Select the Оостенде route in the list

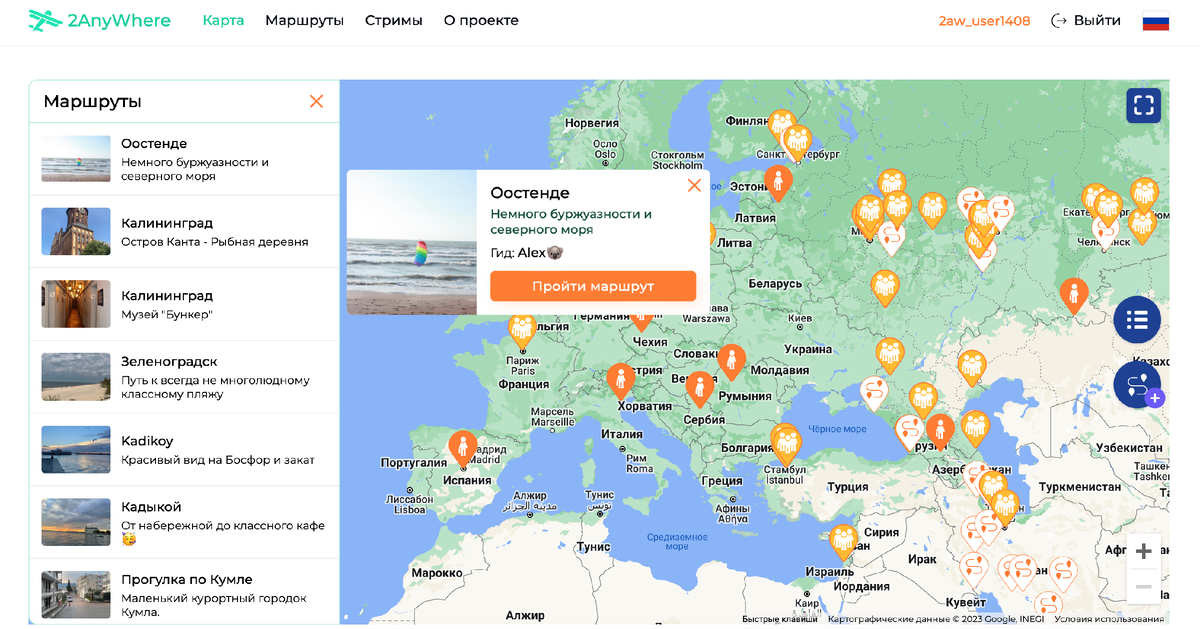pos(184,159)
